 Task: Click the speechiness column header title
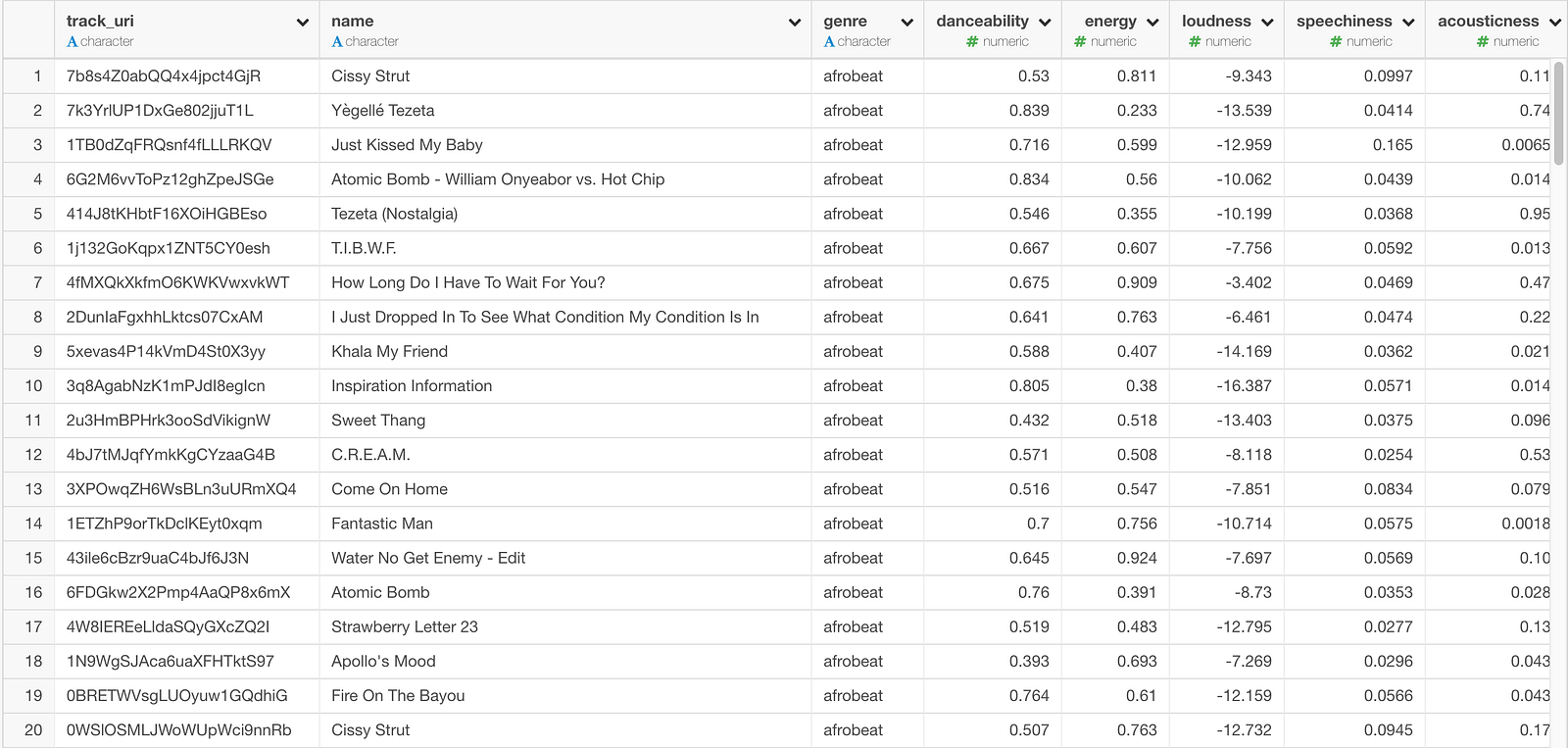tap(1344, 22)
